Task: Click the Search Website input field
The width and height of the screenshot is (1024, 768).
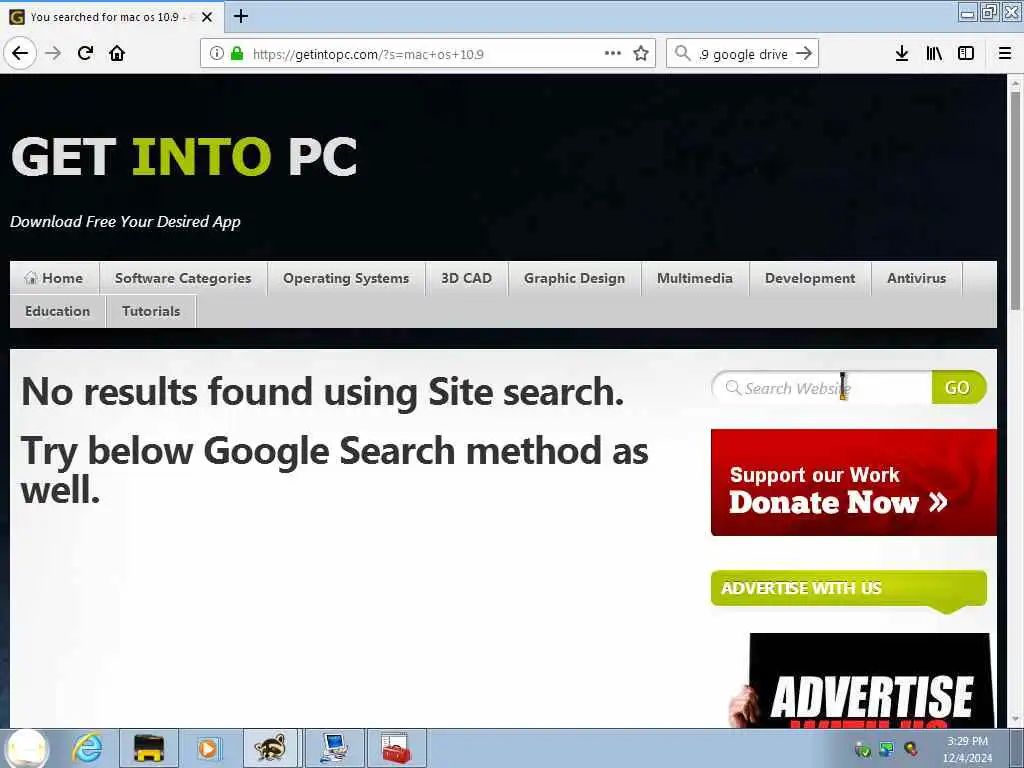Action: 822,388
